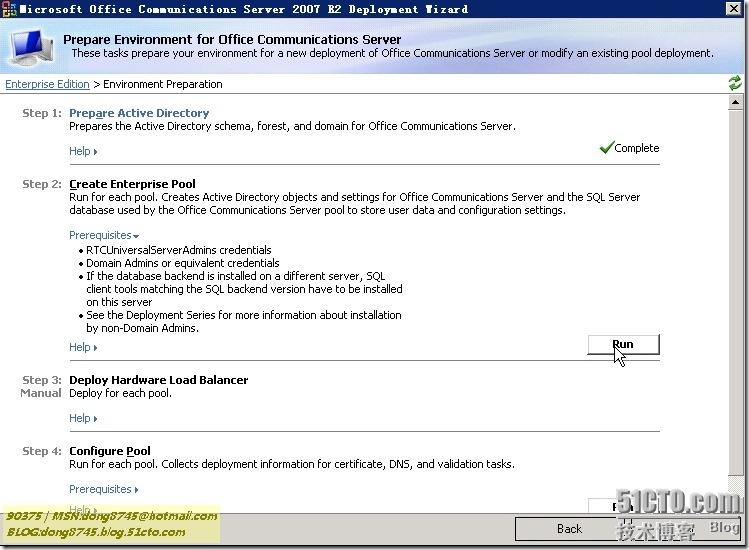Close the Deployment Wizard window
749x550 pixels.
(x=734, y=9)
